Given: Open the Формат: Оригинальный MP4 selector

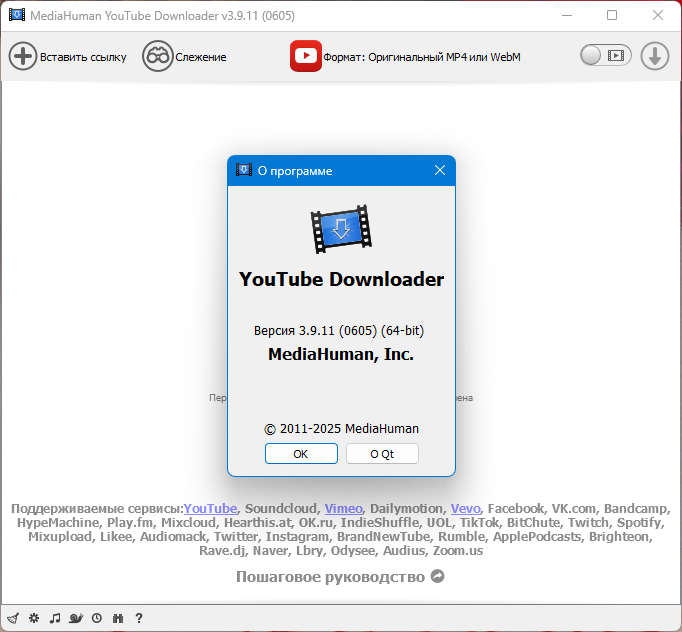Looking at the screenshot, I should (x=421, y=57).
